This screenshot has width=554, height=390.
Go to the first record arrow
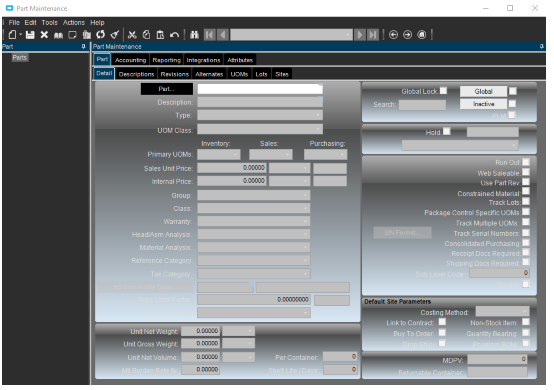coord(210,35)
